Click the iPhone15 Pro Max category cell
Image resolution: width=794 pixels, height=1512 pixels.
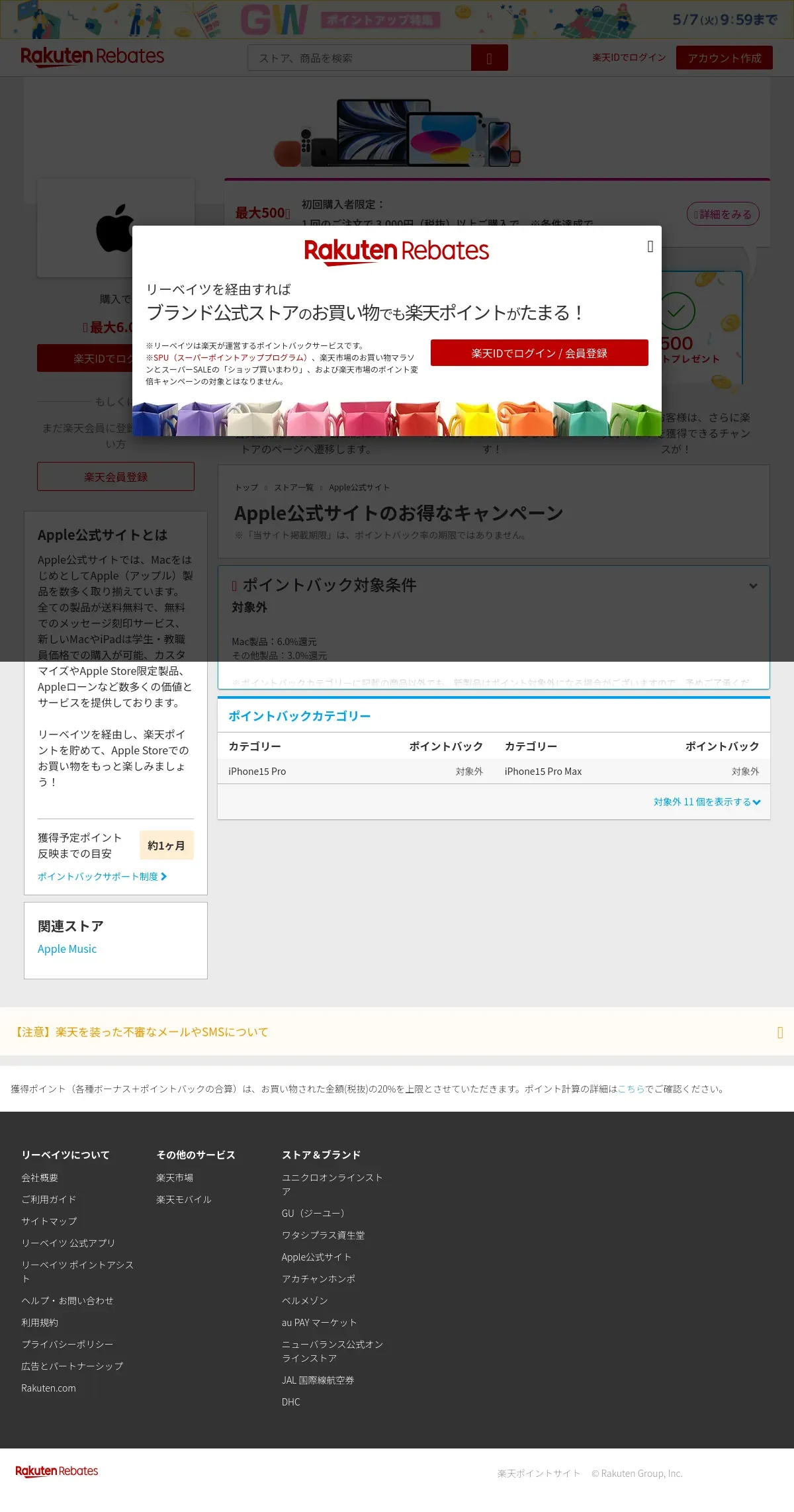click(x=543, y=772)
